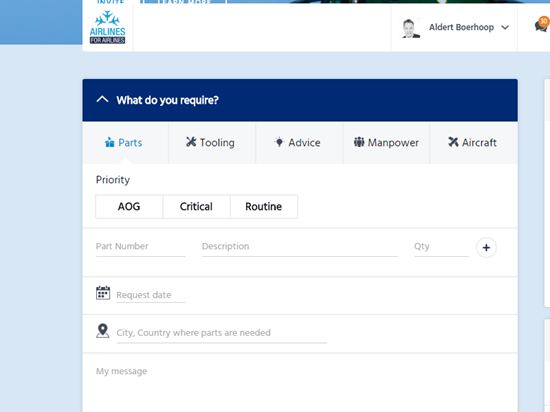This screenshot has height=412, width=550.
Task: Click the Airlines for Airlines logo
Action: [x=107, y=27]
